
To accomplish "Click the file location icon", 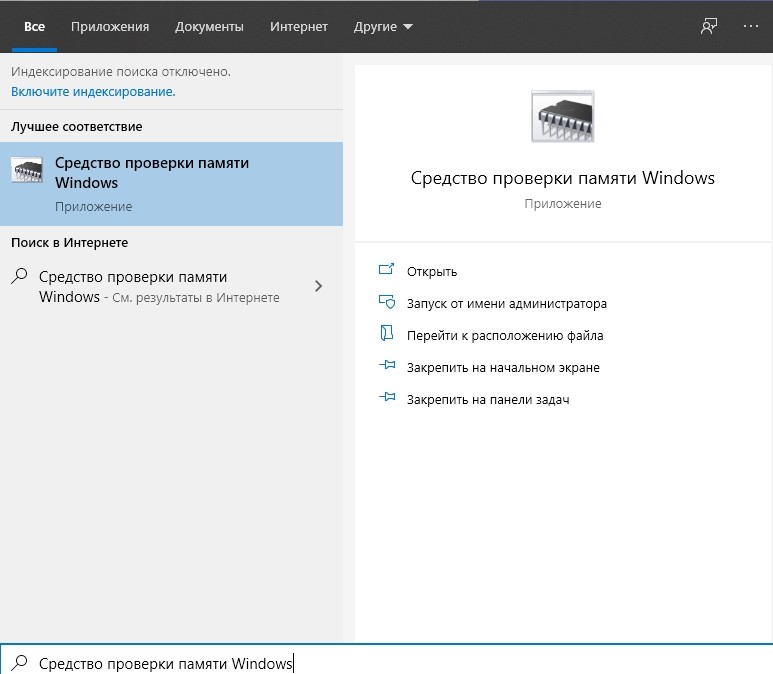I will click(x=386, y=333).
